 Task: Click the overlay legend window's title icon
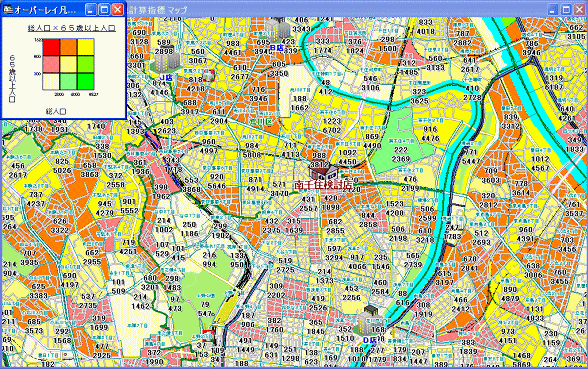coord(8,9)
